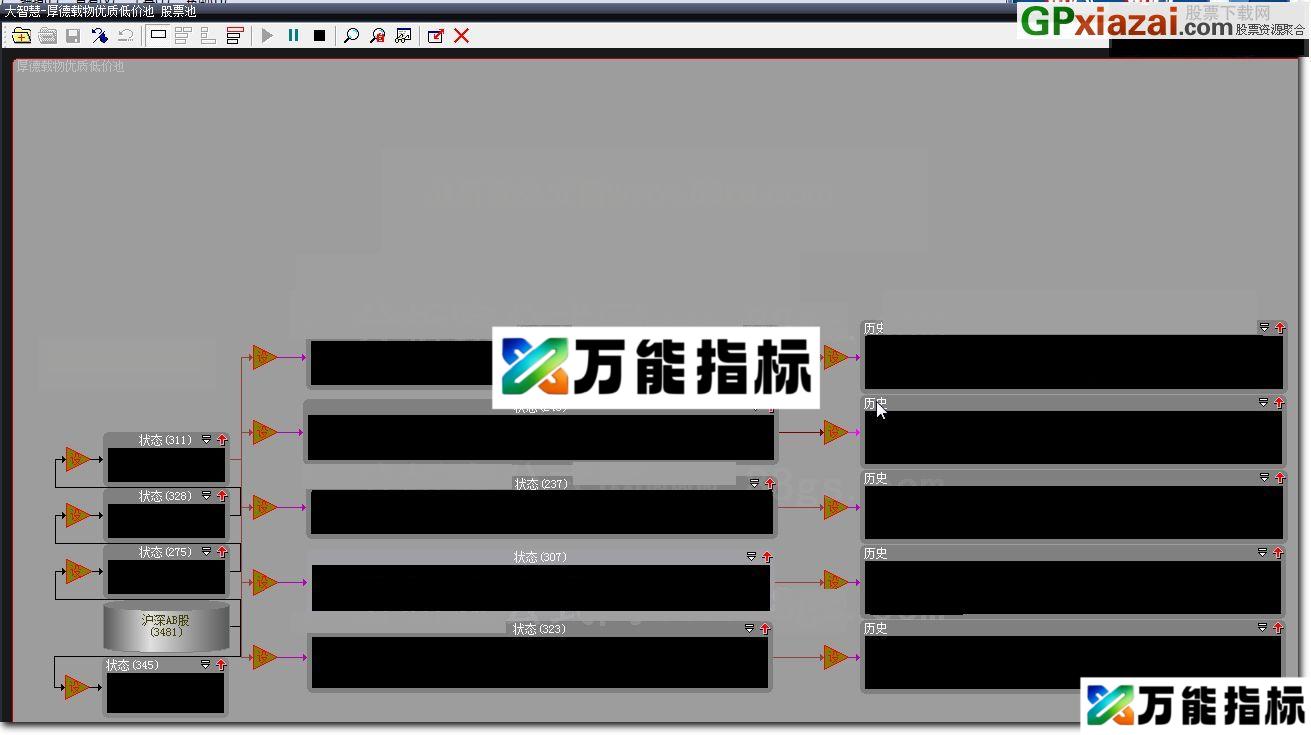Viewport: 1311px width, 735px height.
Task: Open the dropdown on the bottom 历史 panel
Action: (x=1262, y=628)
